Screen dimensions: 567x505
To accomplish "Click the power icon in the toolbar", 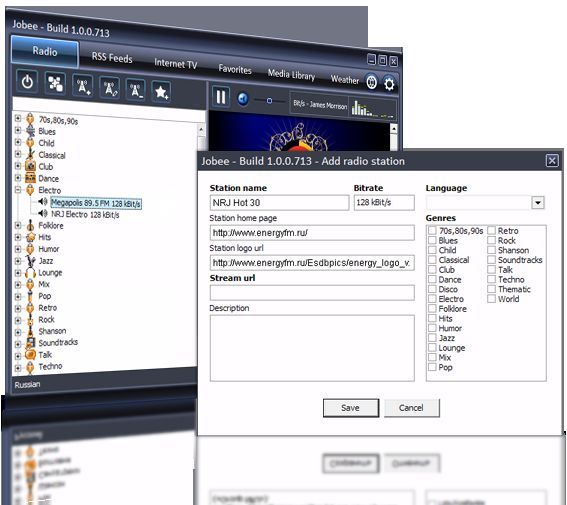I will coord(27,82).
